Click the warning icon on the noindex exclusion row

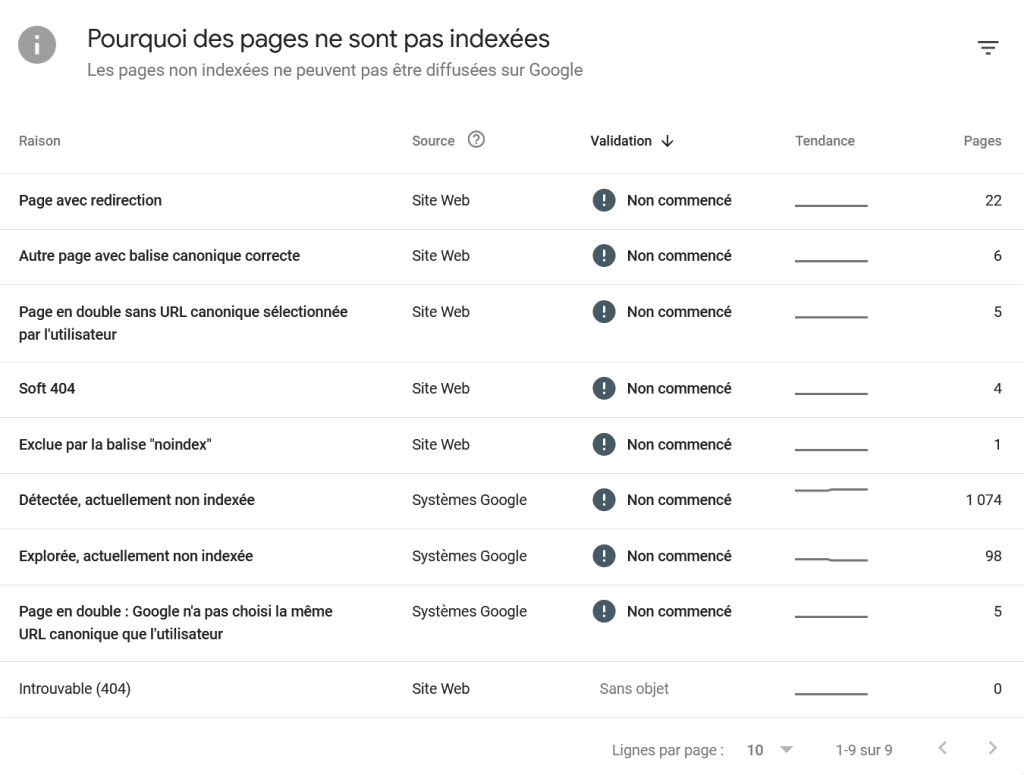click(603, 444)
